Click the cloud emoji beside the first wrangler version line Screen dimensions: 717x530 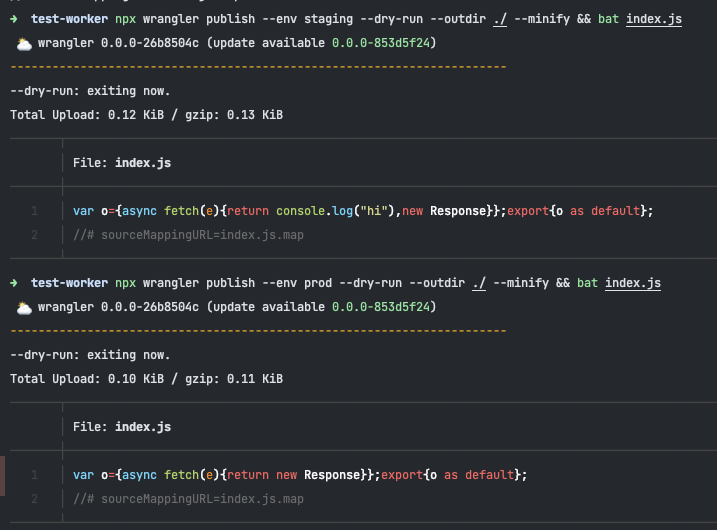click(24, 44)
